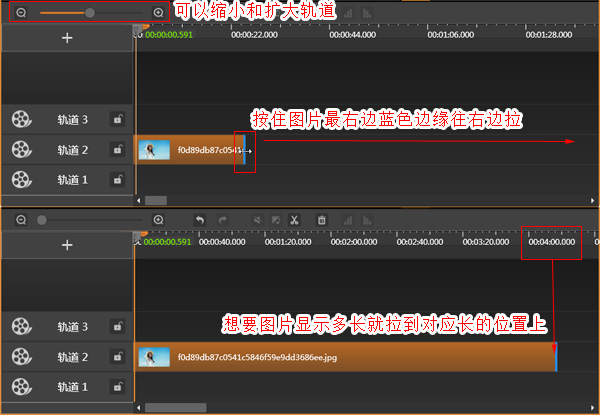This screenshot has width=600, height=415.
Task: Click the blue right edge of the lower clip
Action: [556, 357]
